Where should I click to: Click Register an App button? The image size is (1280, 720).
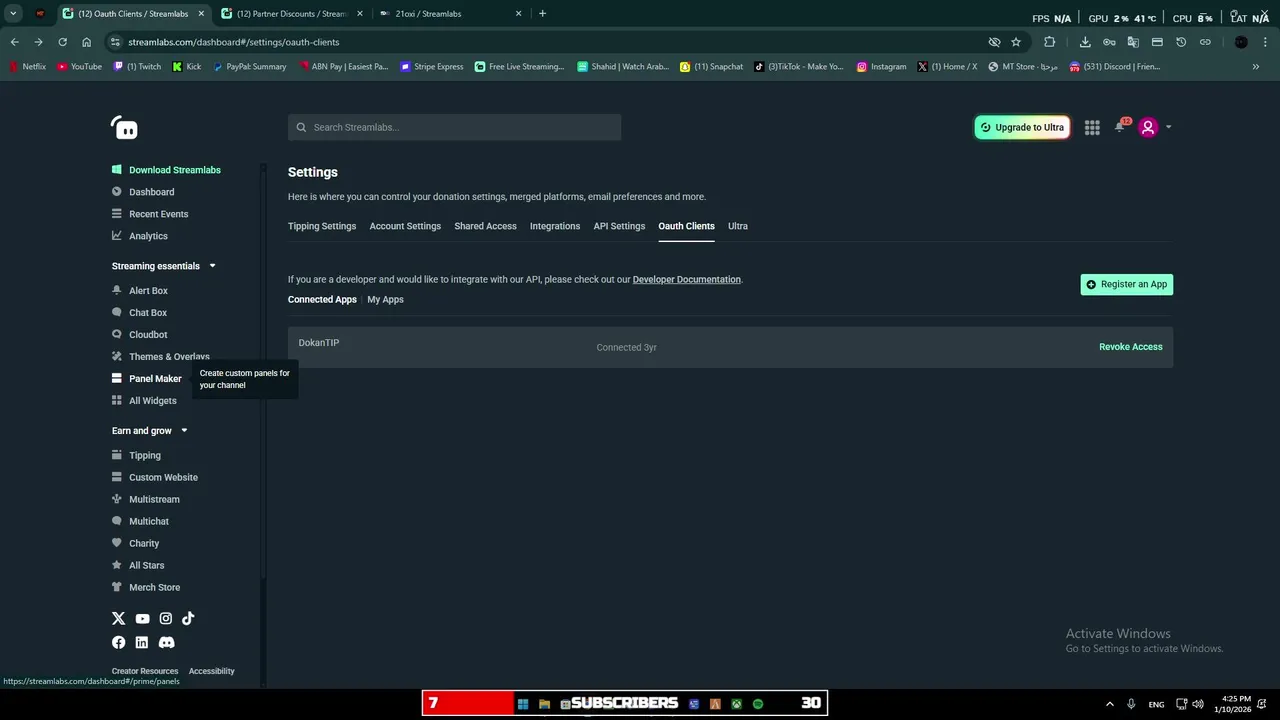click(x=1127, y=284)
